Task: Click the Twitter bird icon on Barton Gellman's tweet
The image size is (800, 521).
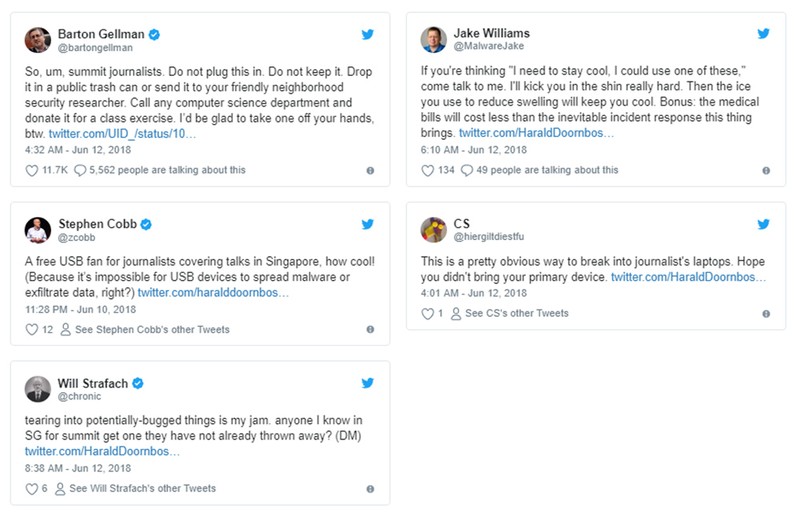Action: pos(368,34)
